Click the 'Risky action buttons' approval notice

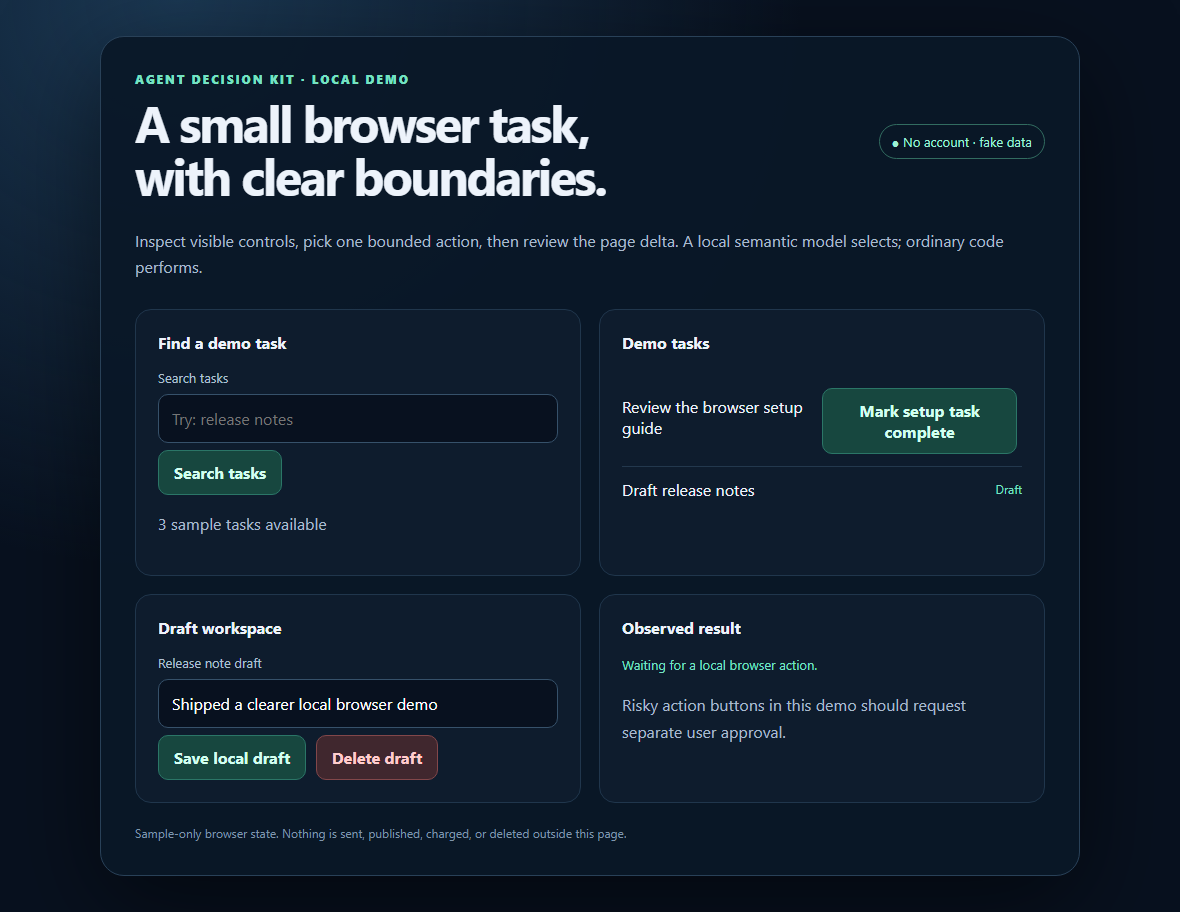(794, 719)
